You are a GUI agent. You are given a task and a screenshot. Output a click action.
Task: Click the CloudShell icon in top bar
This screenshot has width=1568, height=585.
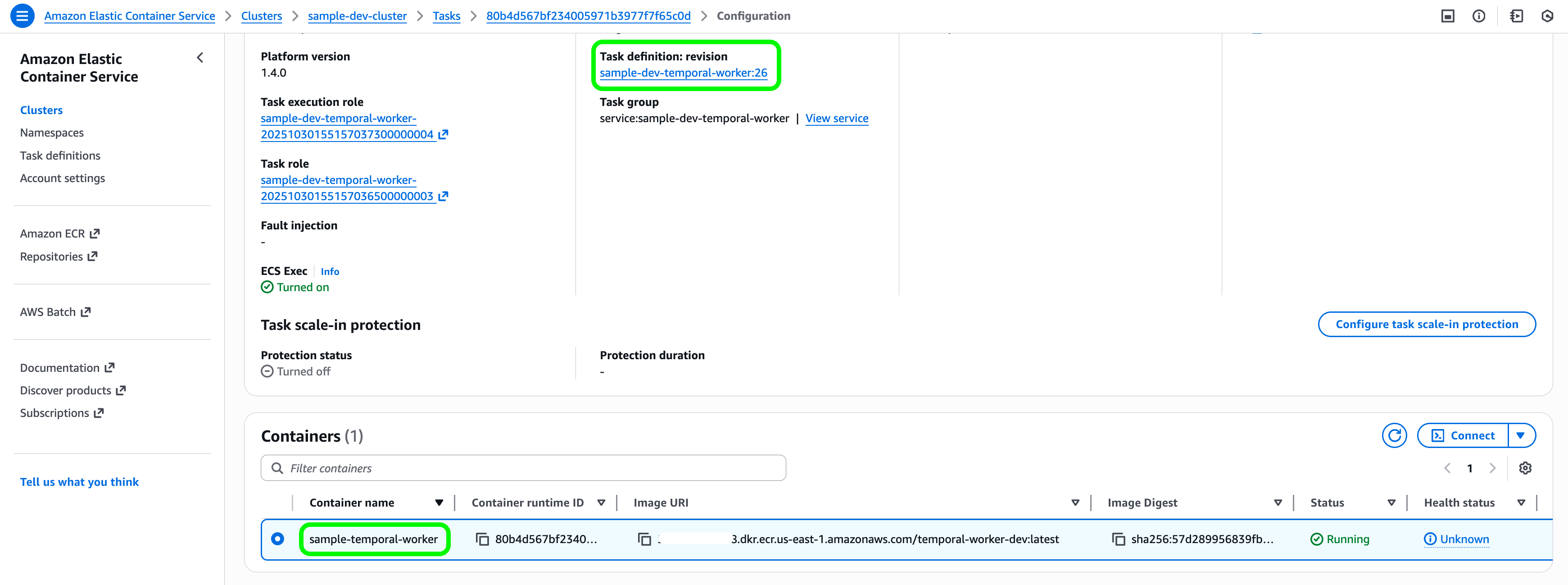(x=1447, y=16)
